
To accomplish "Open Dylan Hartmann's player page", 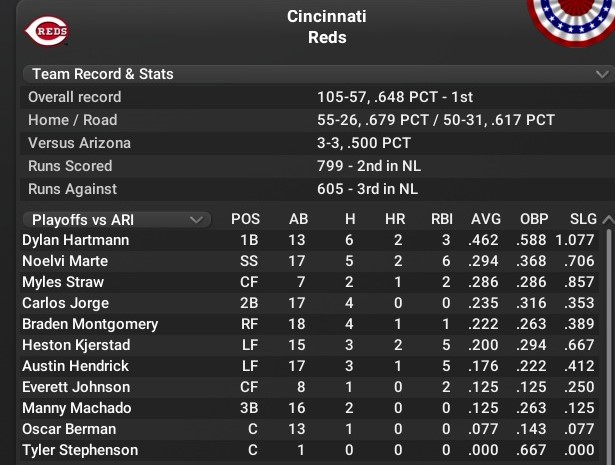I will point(75,240).
